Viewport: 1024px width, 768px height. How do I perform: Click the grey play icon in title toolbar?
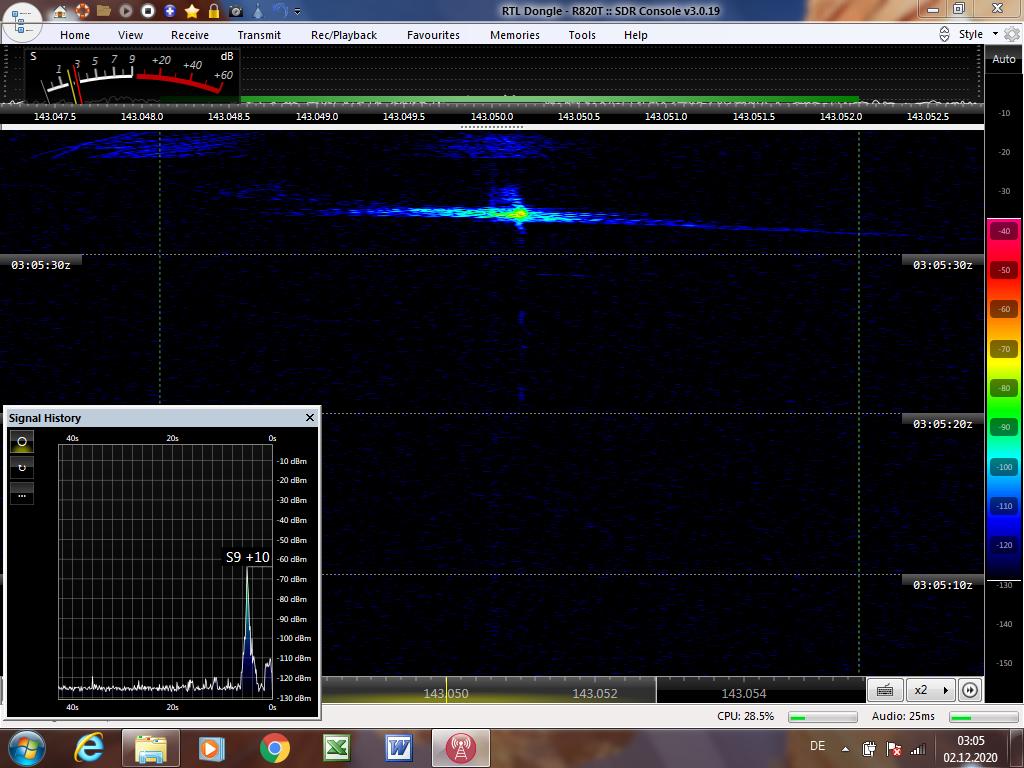click(126, 10)
